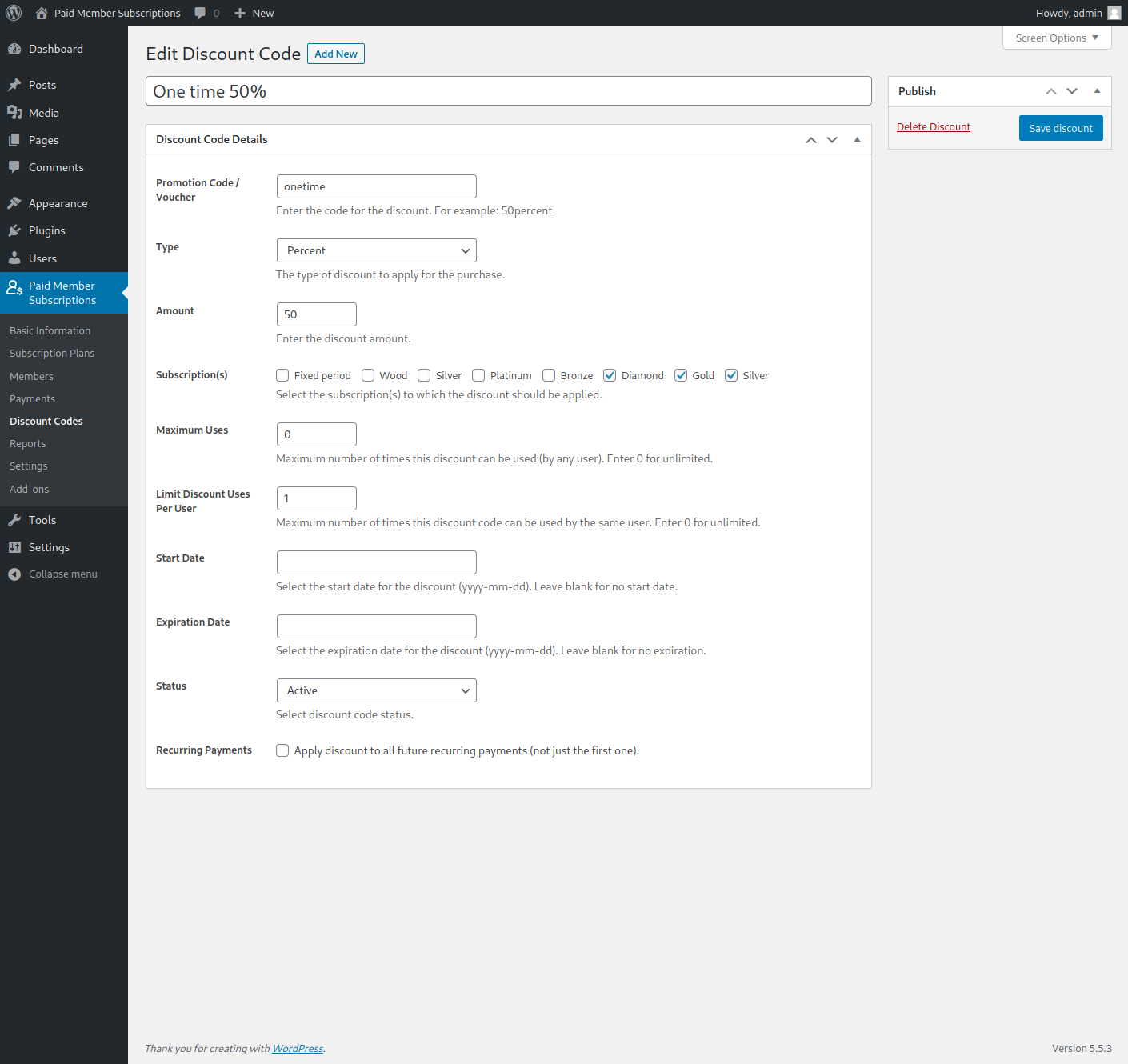This screenshot has height=1064, width=1128.
Task: Click the Comments sidebar icon
Action: (x=14, y=167)
